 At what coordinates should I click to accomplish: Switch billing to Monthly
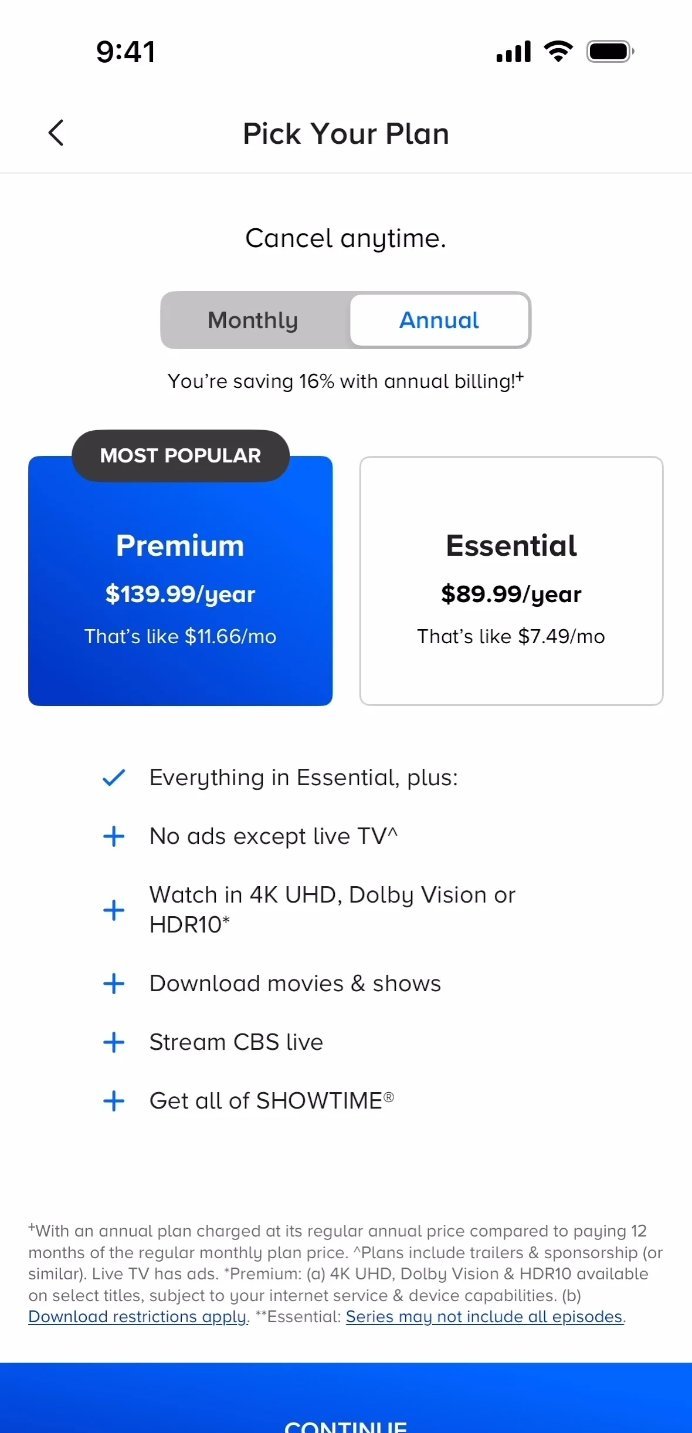[253, 321]
